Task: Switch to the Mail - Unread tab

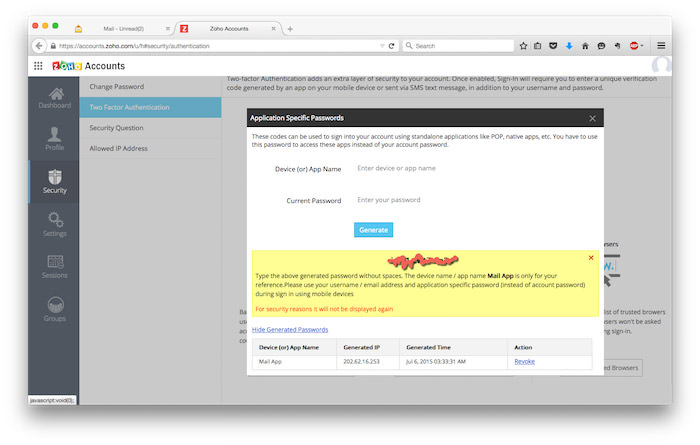Action: pos(123,29)
